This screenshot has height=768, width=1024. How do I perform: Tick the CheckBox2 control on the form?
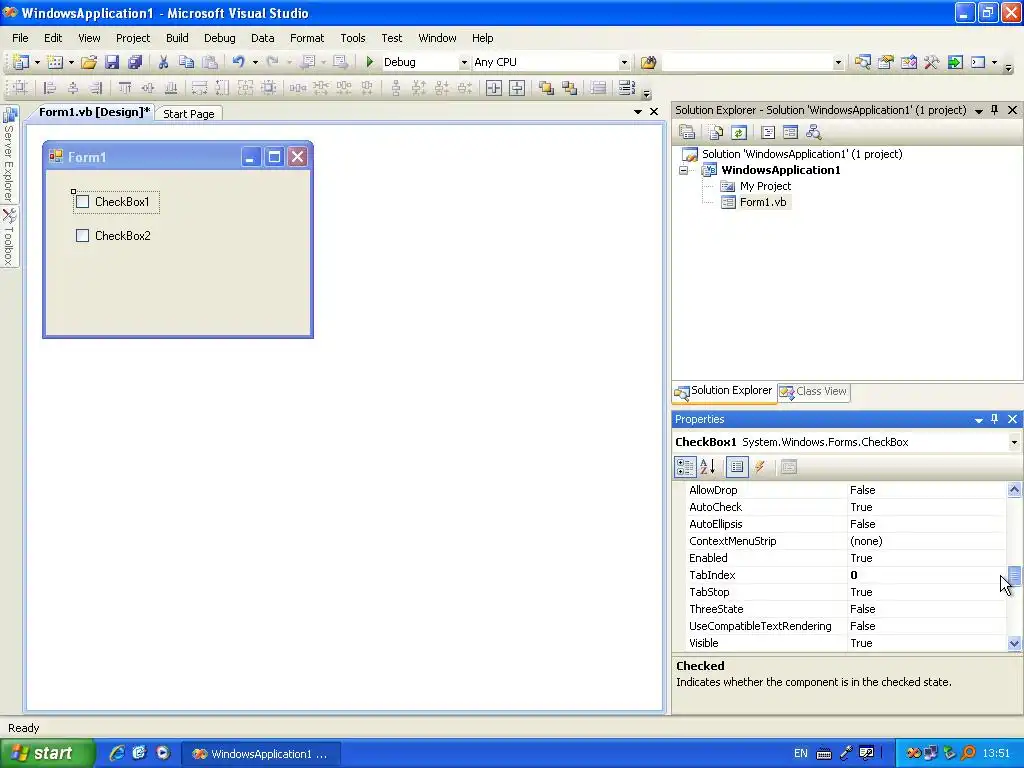[x=82, y=236]
